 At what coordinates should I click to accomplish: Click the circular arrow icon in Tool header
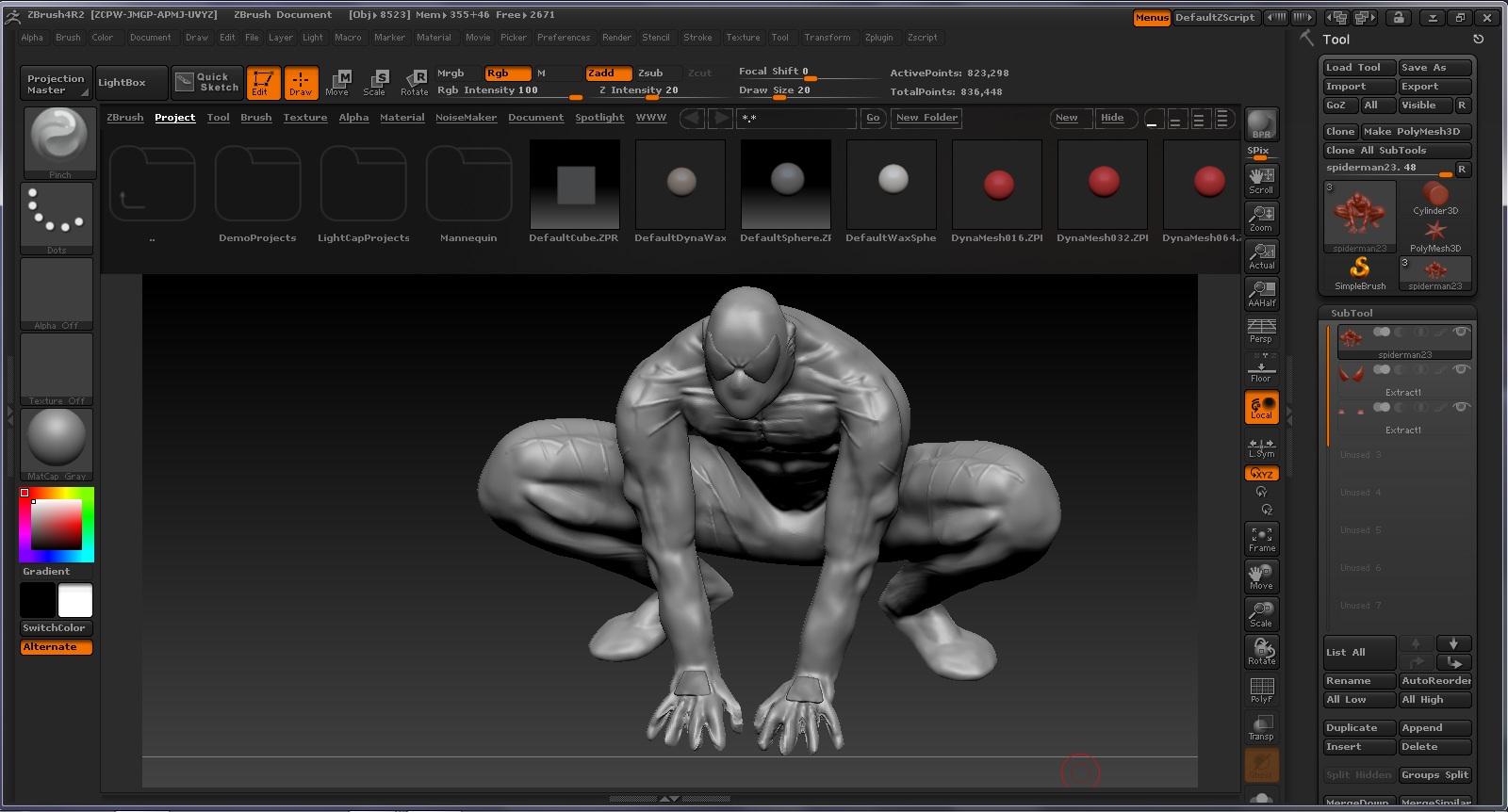(1478, 40)
